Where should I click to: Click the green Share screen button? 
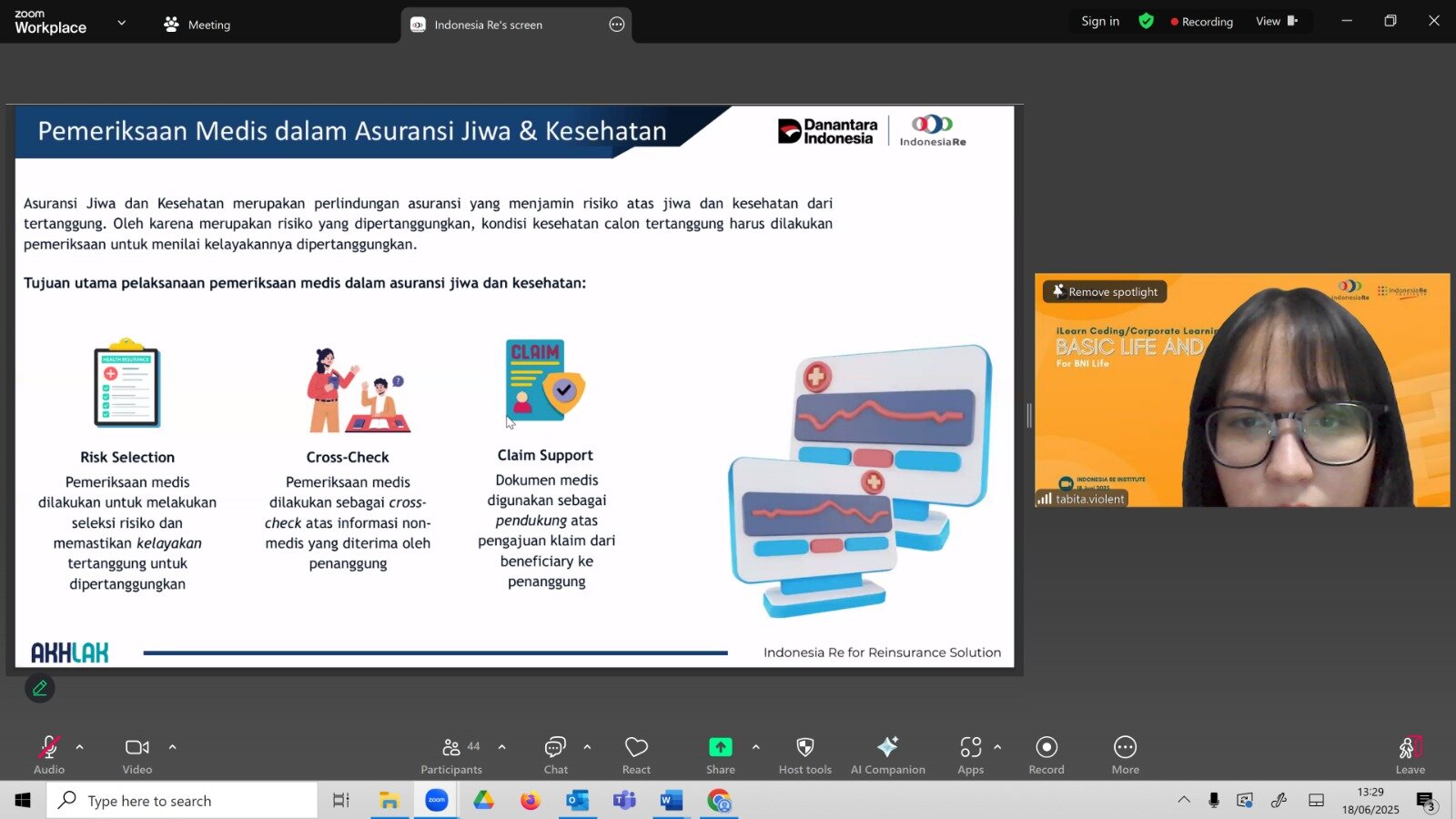click(x=720, y=755)
